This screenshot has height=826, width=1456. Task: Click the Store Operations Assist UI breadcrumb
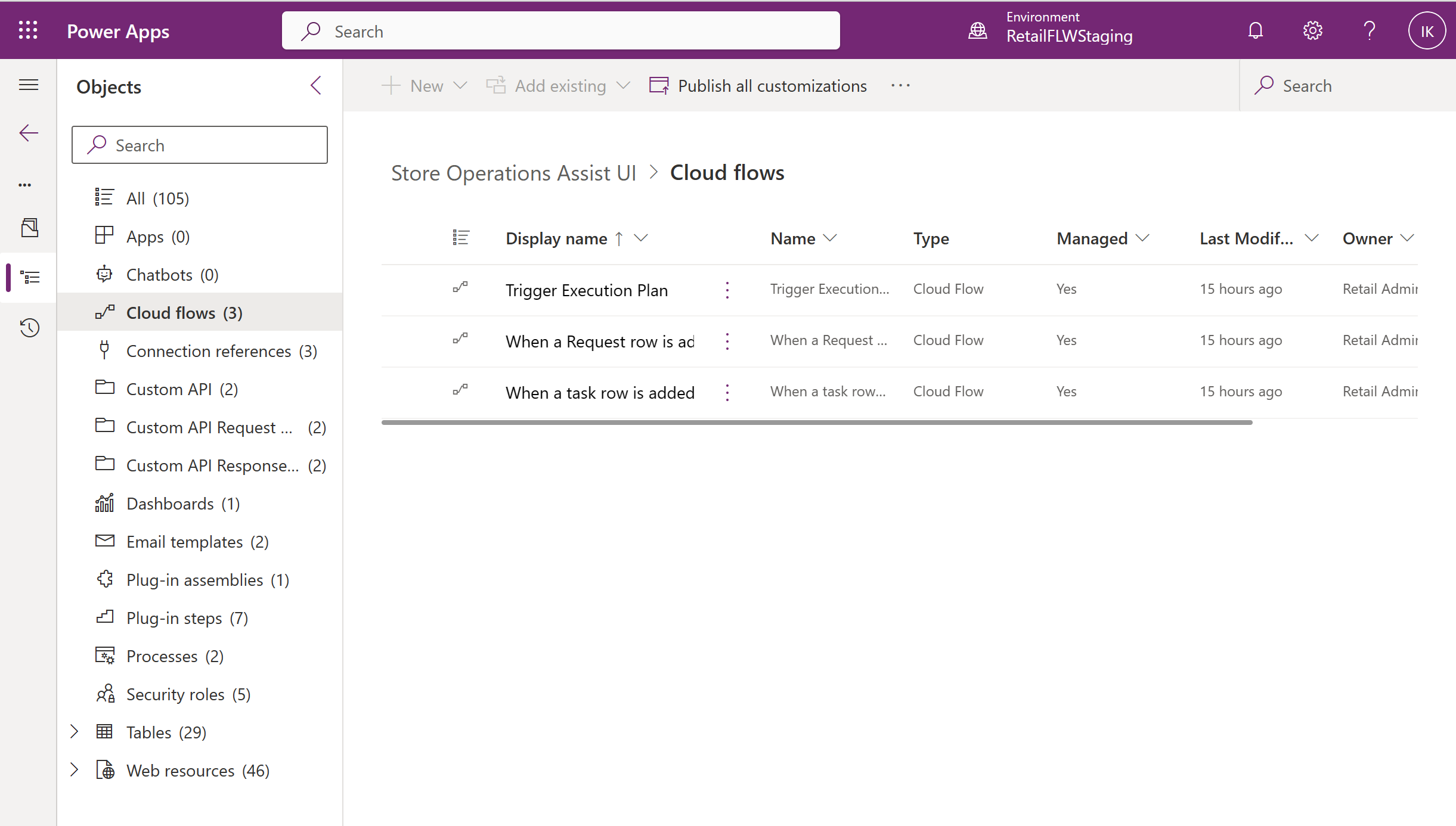click(513, 172)
